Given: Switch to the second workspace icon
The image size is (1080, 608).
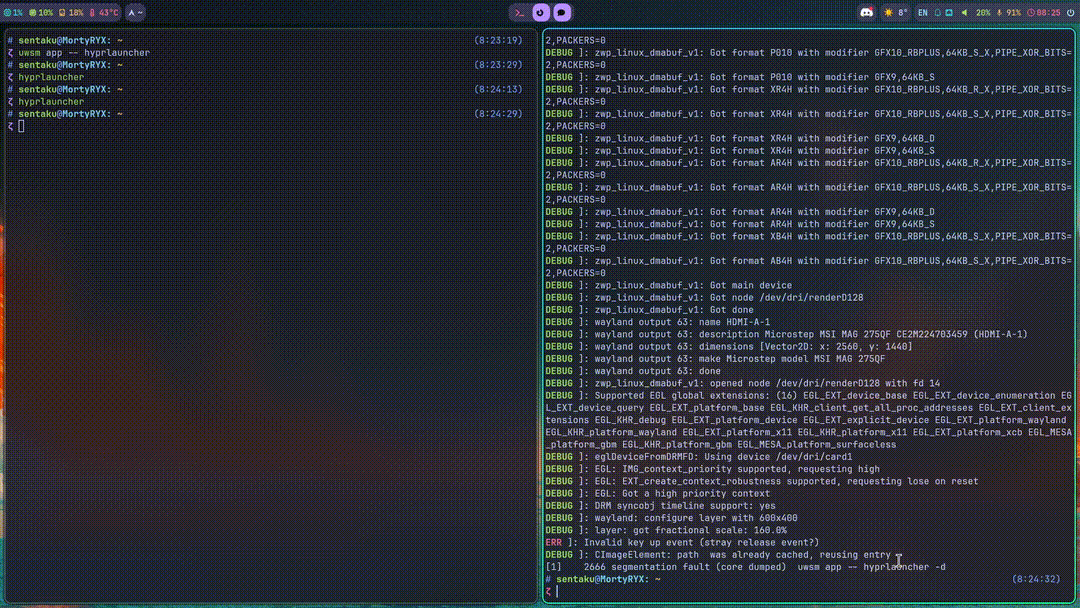Looking at the screenshot, I should pyautogui.click(x=540, y=13).
